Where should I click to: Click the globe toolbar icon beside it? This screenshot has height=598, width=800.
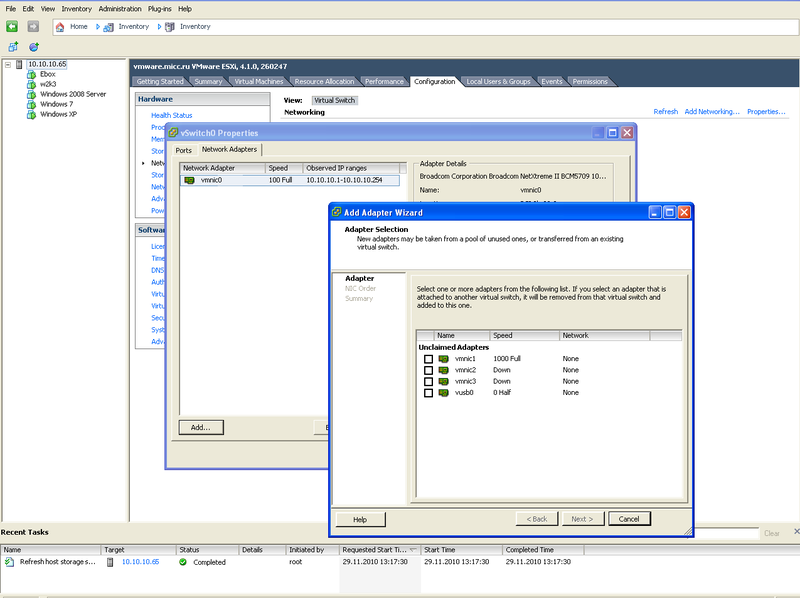tap(34, 47)
